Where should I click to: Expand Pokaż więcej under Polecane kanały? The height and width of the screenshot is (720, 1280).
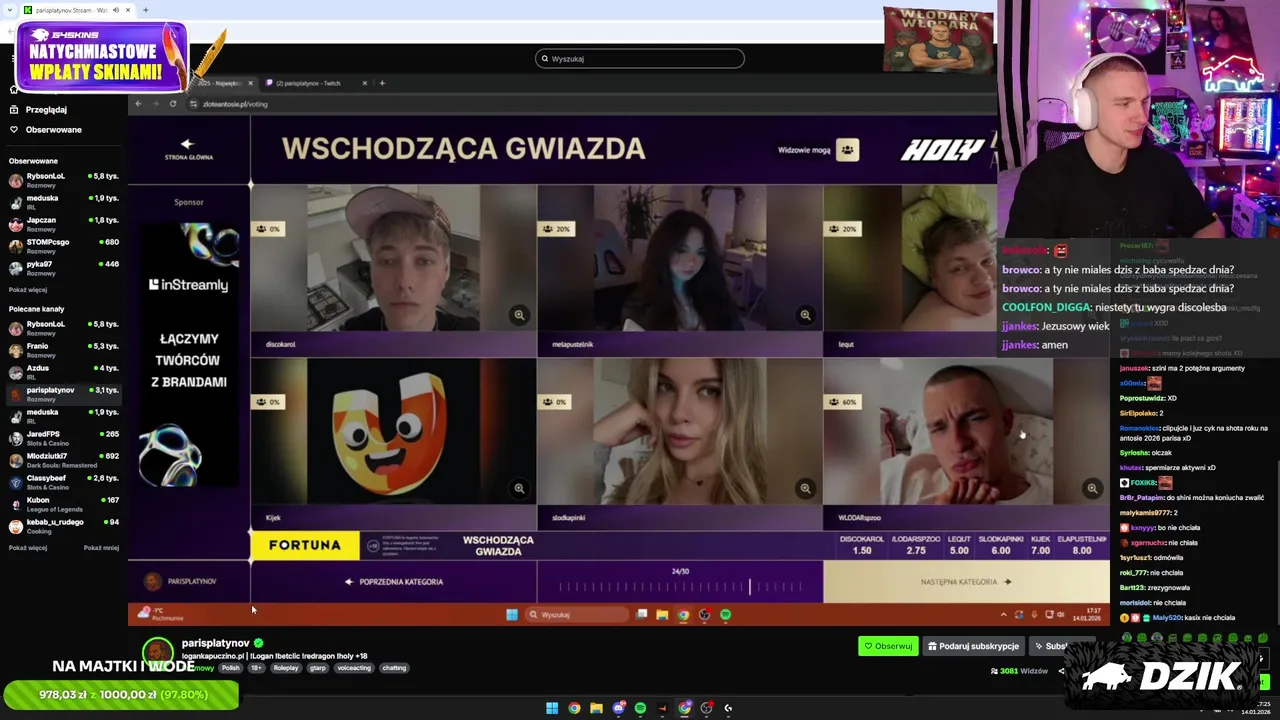coord(28,548)
